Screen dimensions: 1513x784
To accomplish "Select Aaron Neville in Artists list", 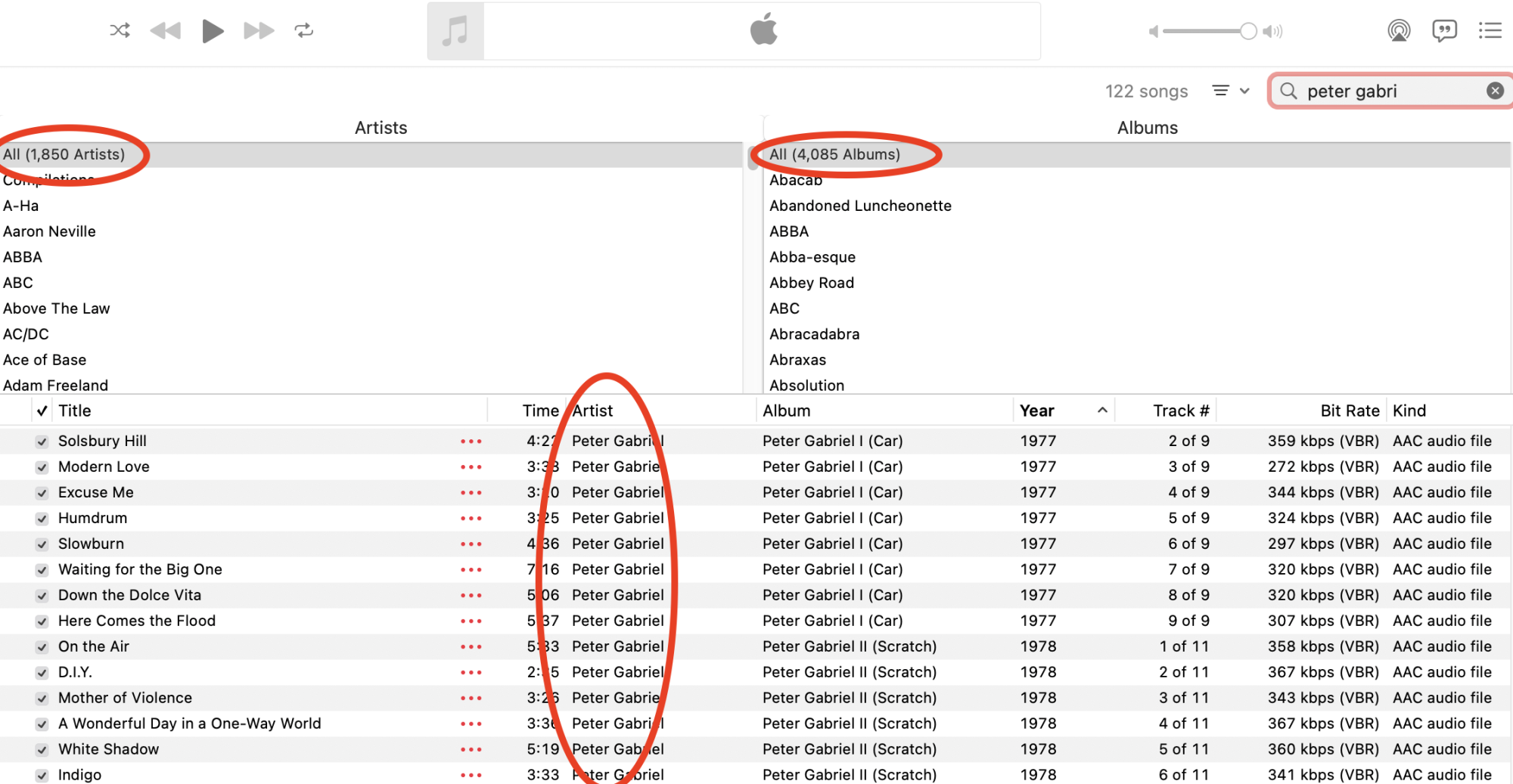I will pos(371,231).
